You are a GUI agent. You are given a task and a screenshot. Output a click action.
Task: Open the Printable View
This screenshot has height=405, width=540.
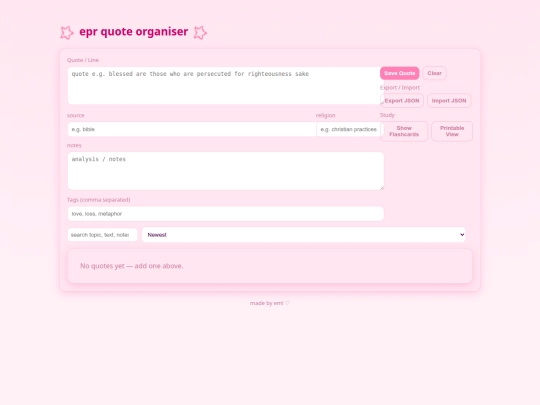pos(452,131)
